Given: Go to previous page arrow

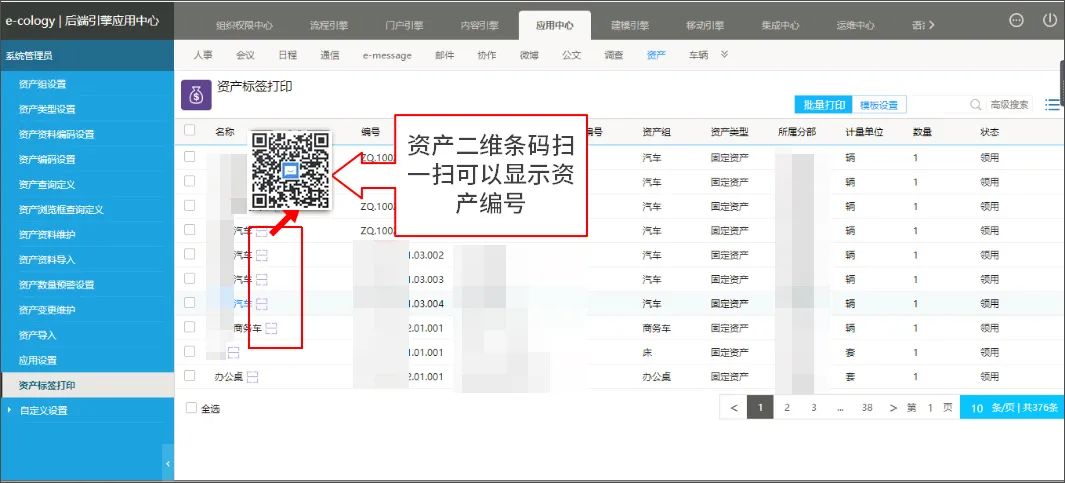Looking at the screenshot, I should tap(734, 408).
